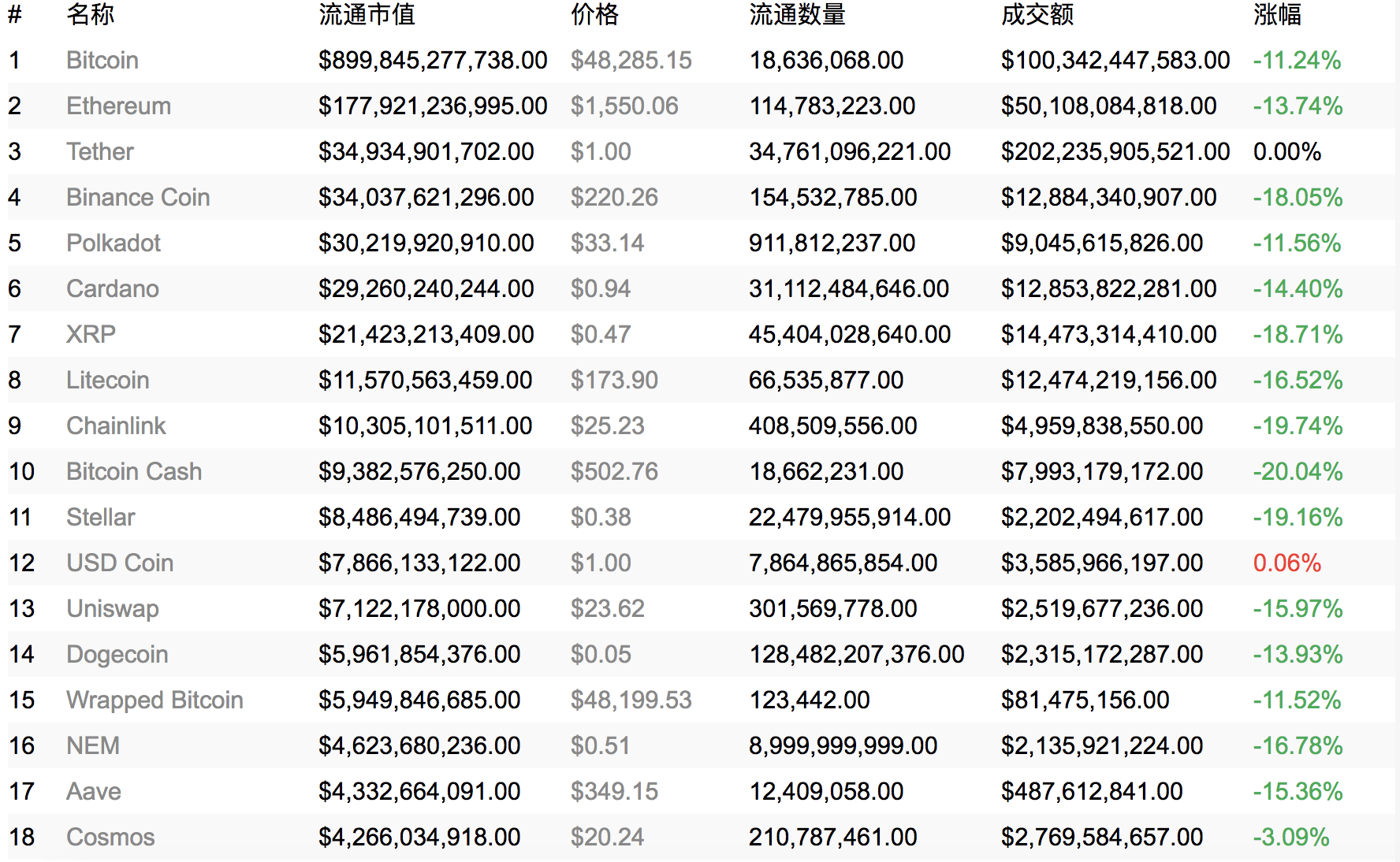Click the Litecoin link
Viewport: 1400px width, 862px height.
[x=108, y=381]
